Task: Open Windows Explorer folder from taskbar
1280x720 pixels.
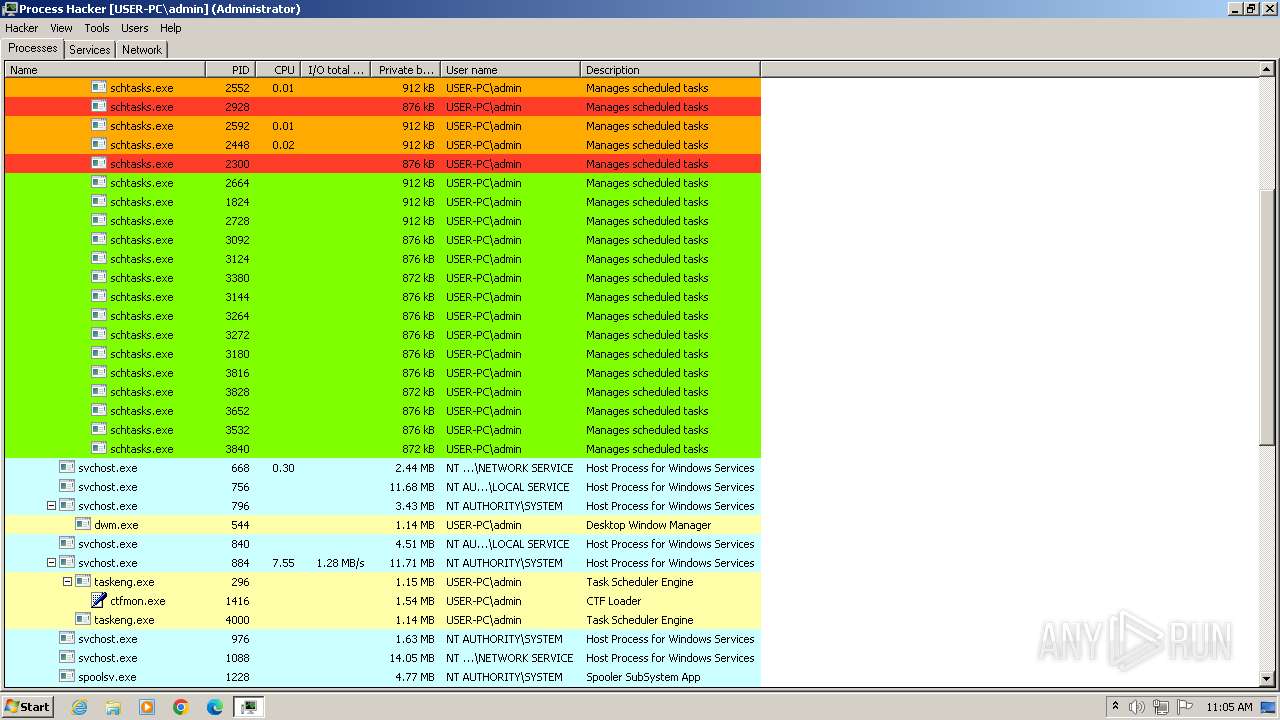Action: [x=113, y=707]
